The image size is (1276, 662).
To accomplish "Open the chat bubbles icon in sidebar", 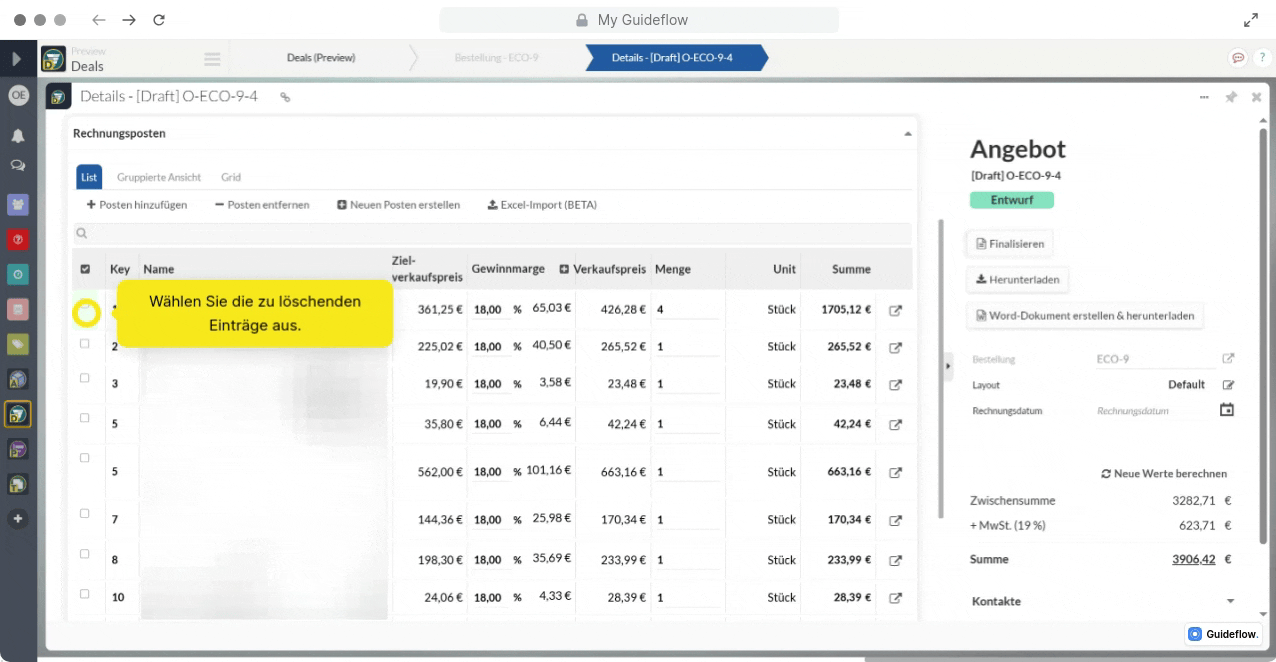I will point(18,166).
